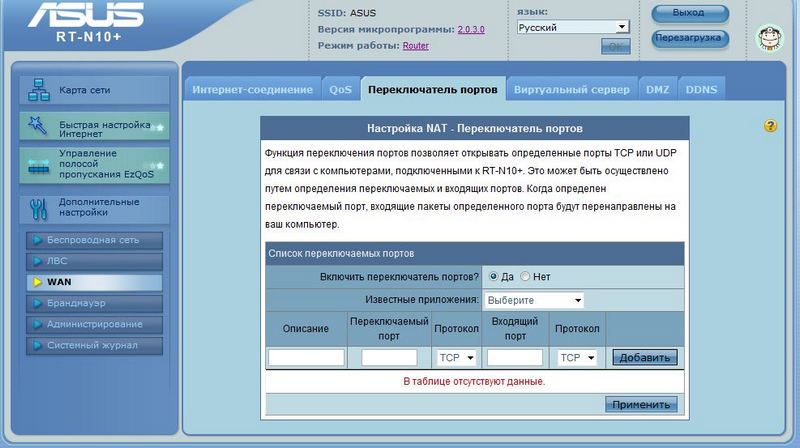The height and width of the screenshot is (448, 800).
Task: Click the ASUS logo
Action: tap(86, 14)
